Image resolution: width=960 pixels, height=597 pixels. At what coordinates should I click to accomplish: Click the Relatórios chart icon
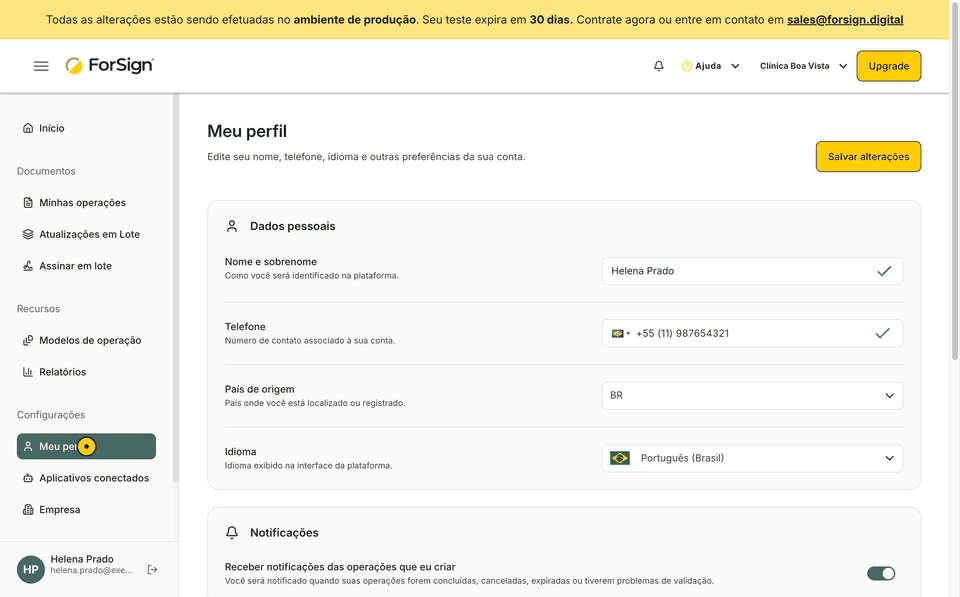coord(28,372)
